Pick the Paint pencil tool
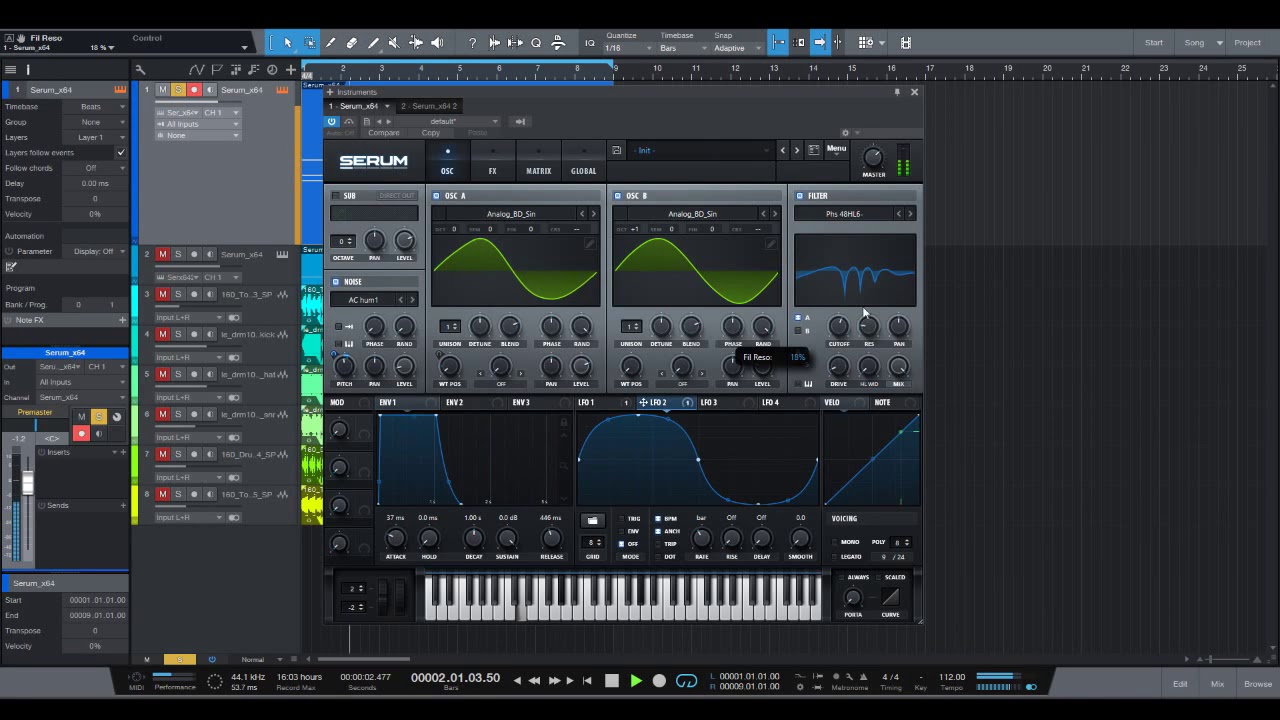The image size is (1280, 720). click(373, 43)
